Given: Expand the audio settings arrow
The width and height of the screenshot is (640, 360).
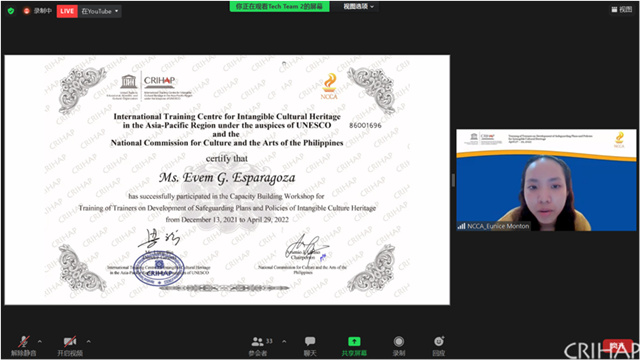Looking at the screenshot, I should (x=40, y=341).
